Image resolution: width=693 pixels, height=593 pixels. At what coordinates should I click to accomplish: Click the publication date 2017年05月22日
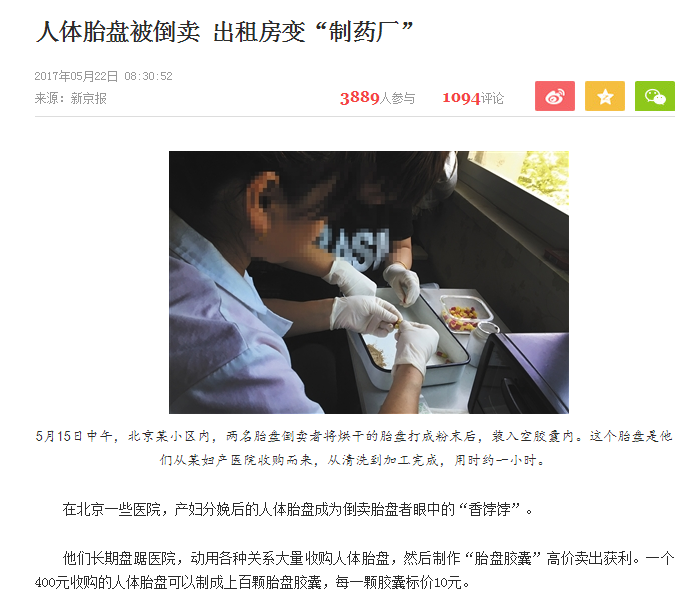[76, 76]
